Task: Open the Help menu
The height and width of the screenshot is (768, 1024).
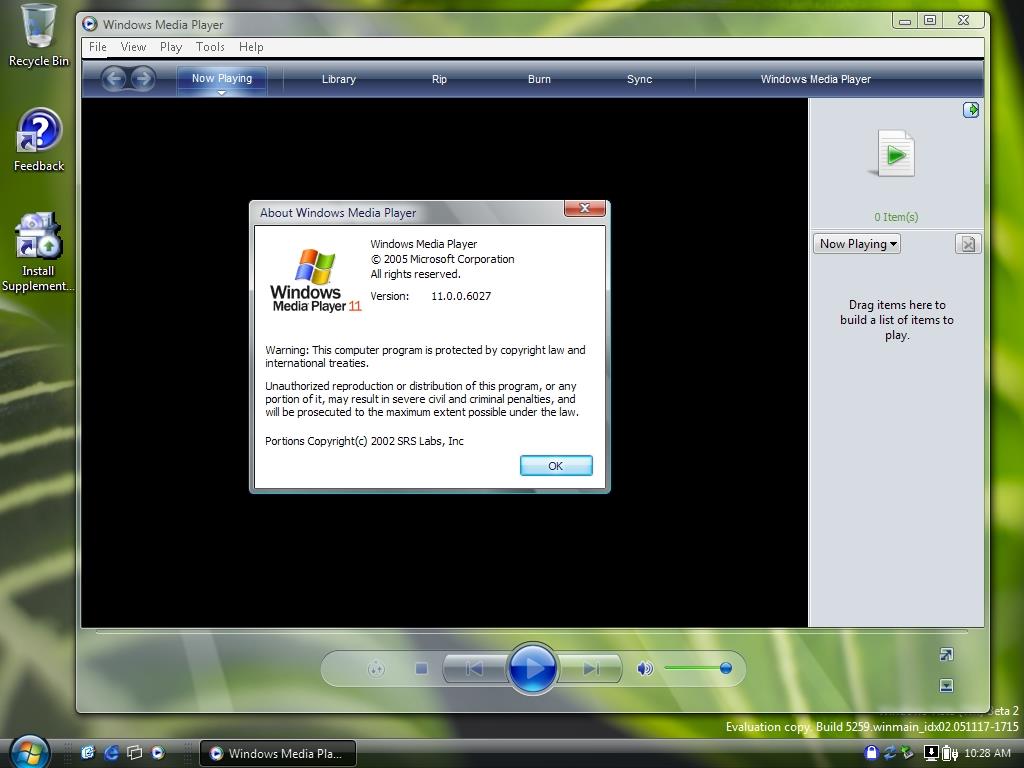Action: (x=251, y=47)
